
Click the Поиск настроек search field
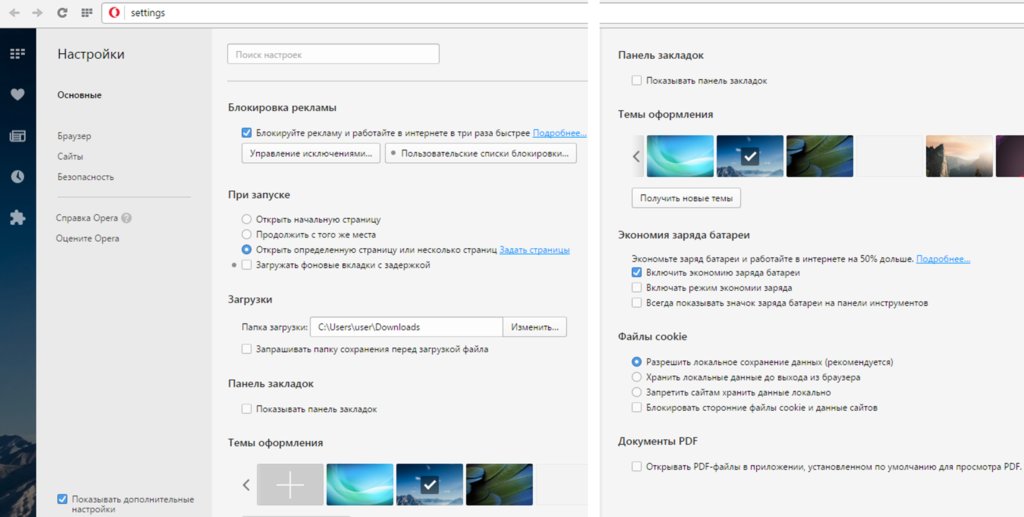pos(333,54)
